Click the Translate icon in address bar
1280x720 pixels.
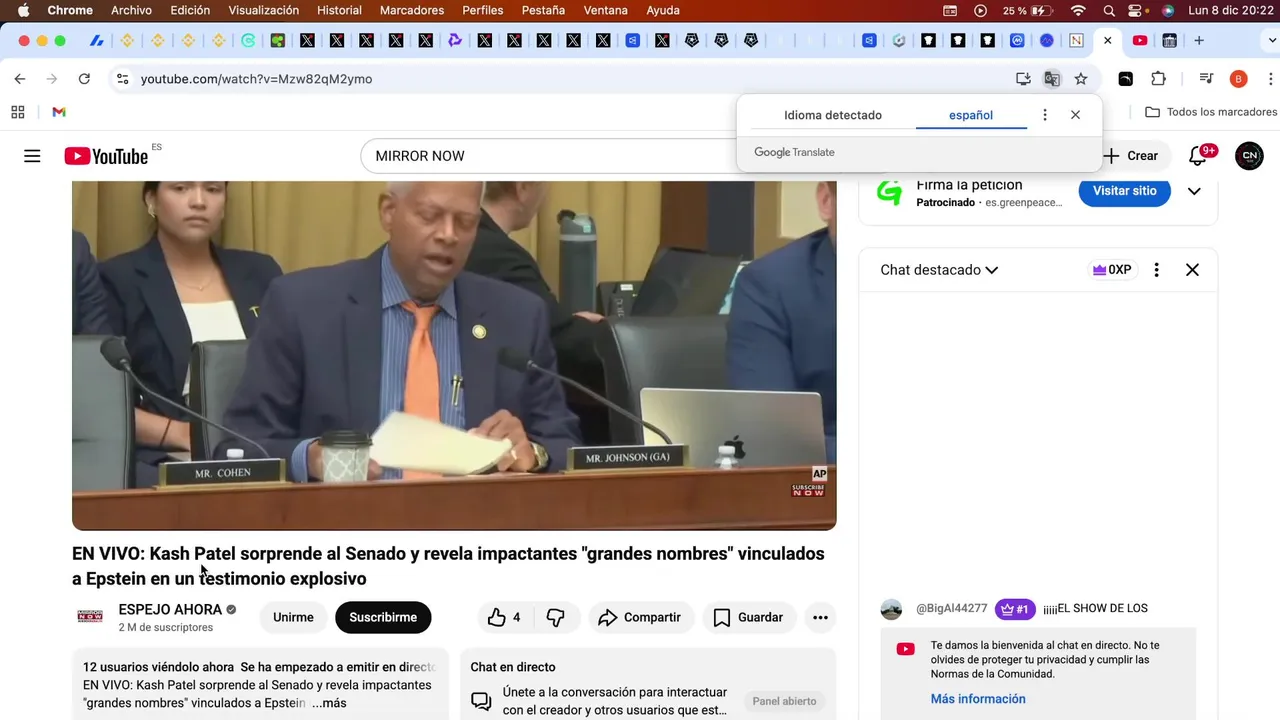(1052, 79)
